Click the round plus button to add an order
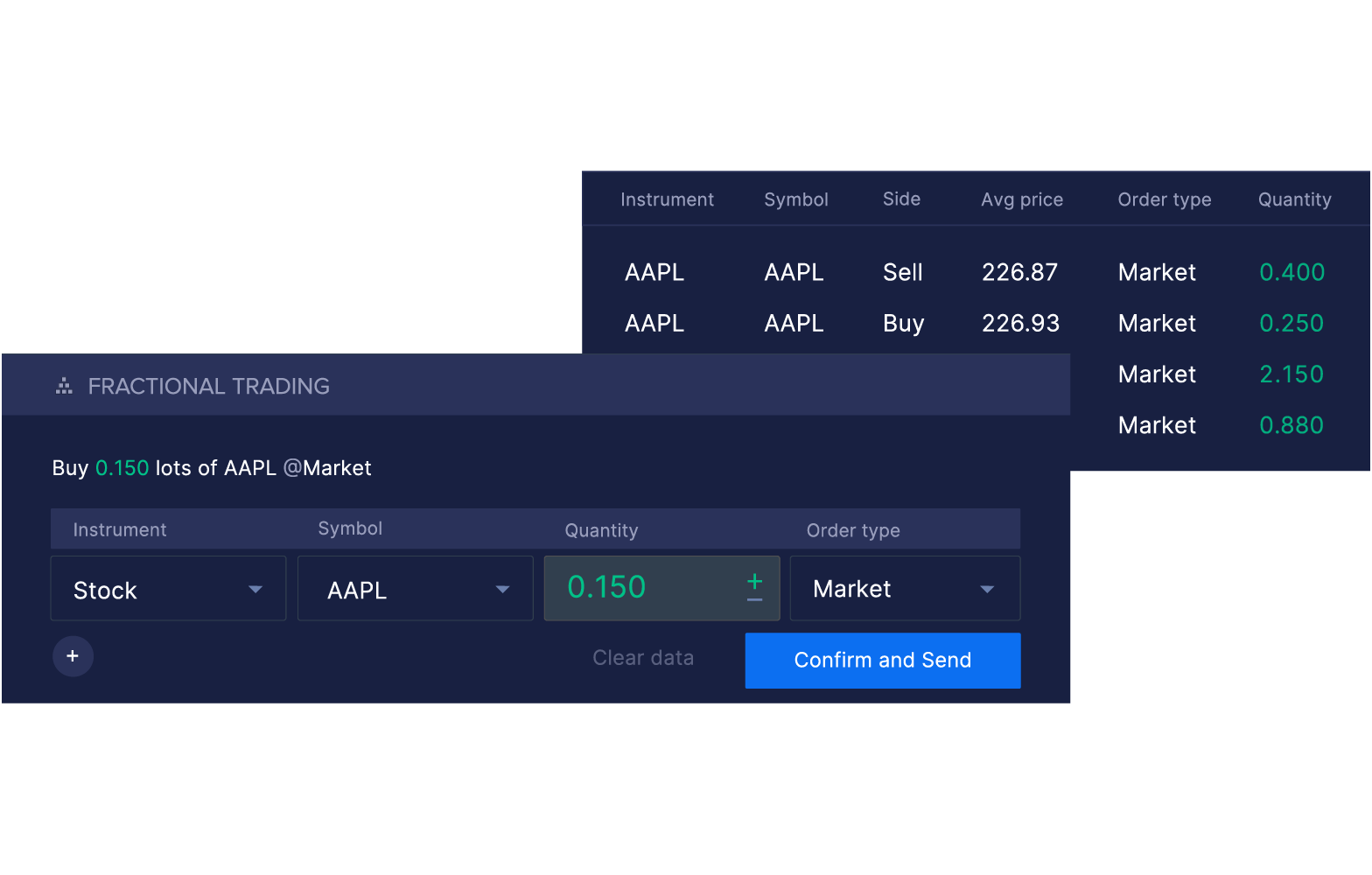The height and width of the screenshot is (875, 1372). [73, 656]
